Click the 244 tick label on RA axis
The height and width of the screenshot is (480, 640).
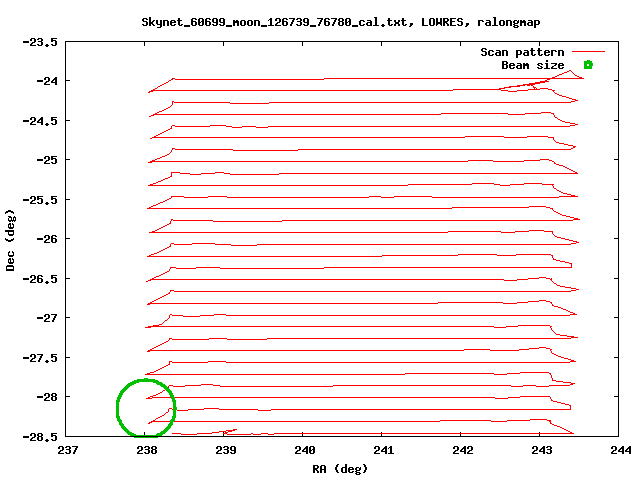tap(620, 451)
